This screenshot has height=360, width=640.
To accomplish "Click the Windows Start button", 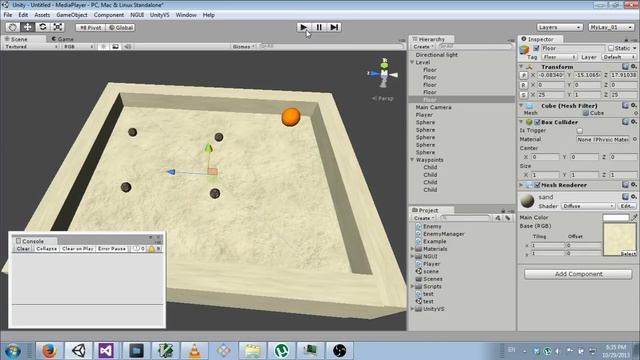I will [13, 351].
